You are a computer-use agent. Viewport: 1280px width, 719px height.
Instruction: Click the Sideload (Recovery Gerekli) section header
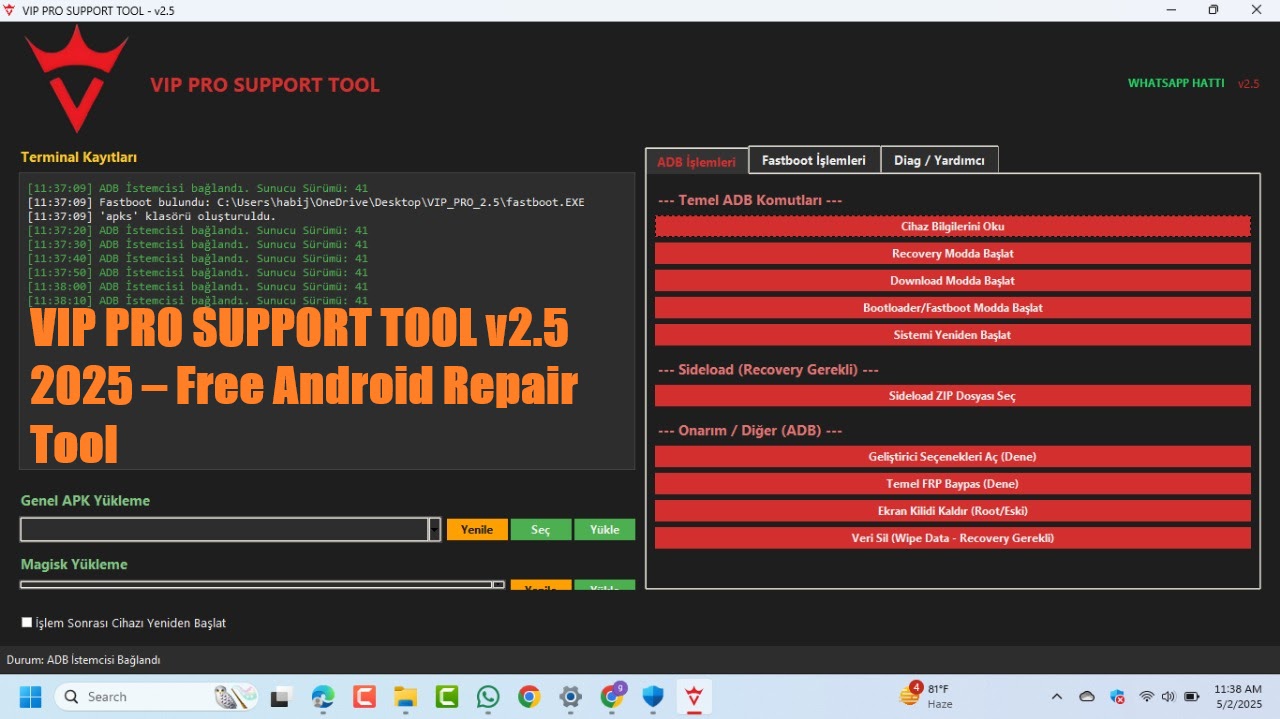768,369
